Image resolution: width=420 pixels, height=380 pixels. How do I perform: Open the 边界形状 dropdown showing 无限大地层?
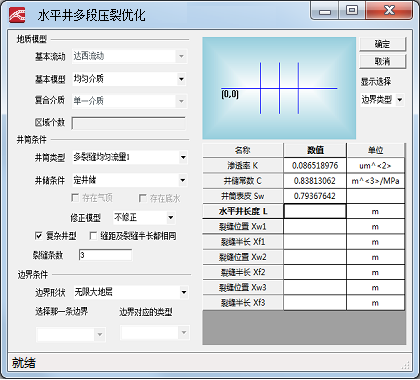[131, 292]
